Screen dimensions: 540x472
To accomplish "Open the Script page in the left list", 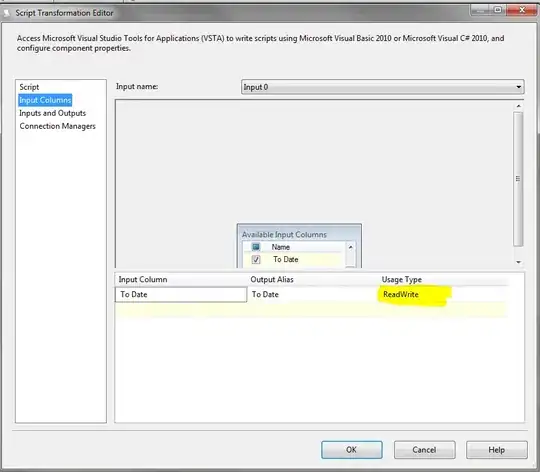I will pos(29,87).
